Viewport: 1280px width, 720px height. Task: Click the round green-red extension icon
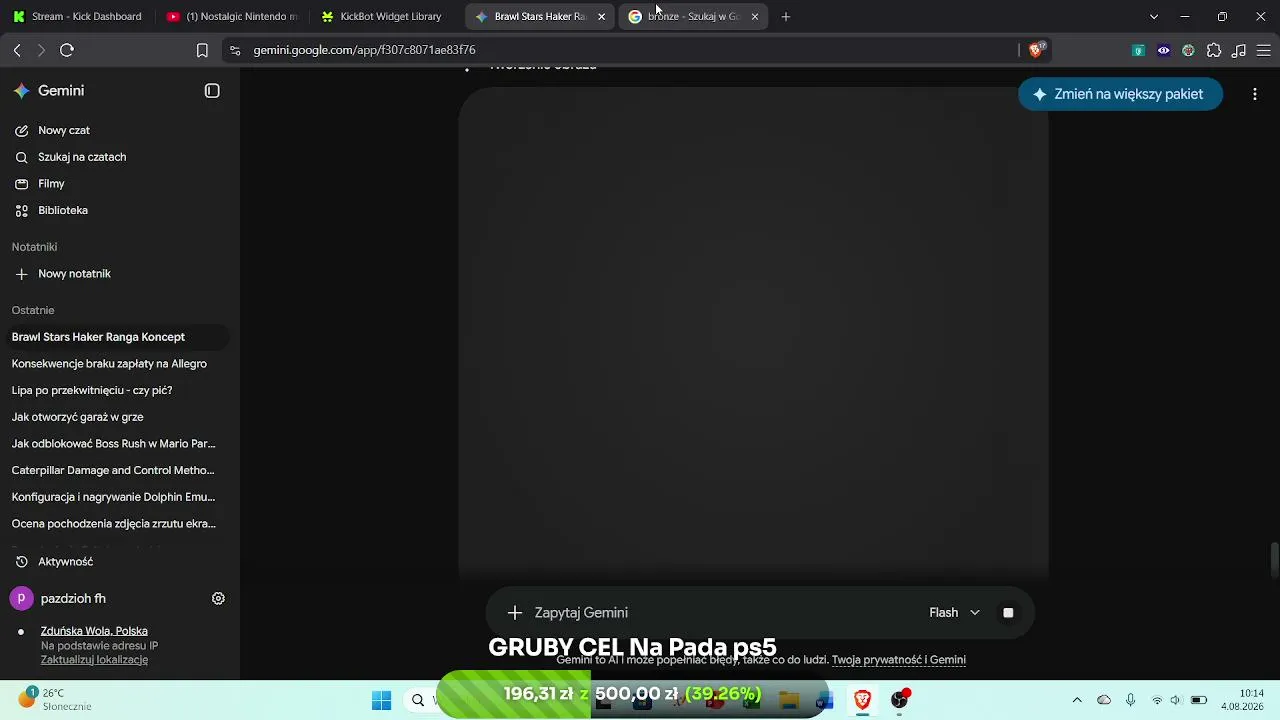tap(1188, 50)
